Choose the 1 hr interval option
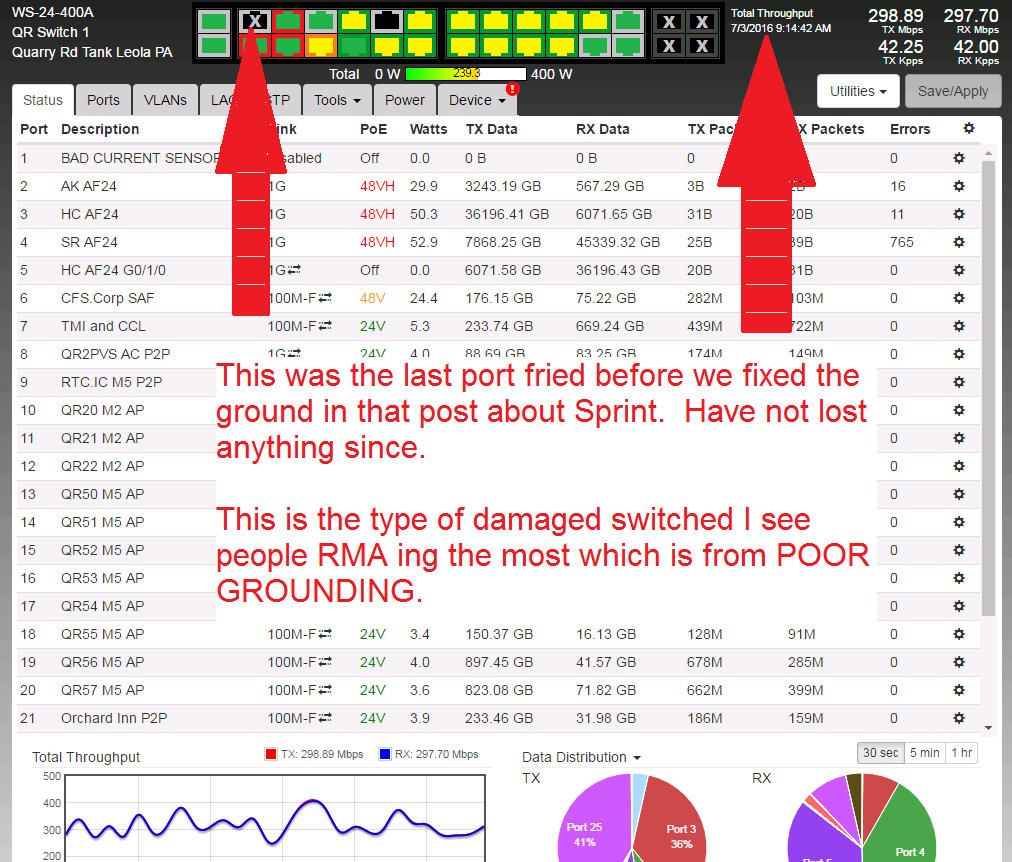 coord(963,753)
